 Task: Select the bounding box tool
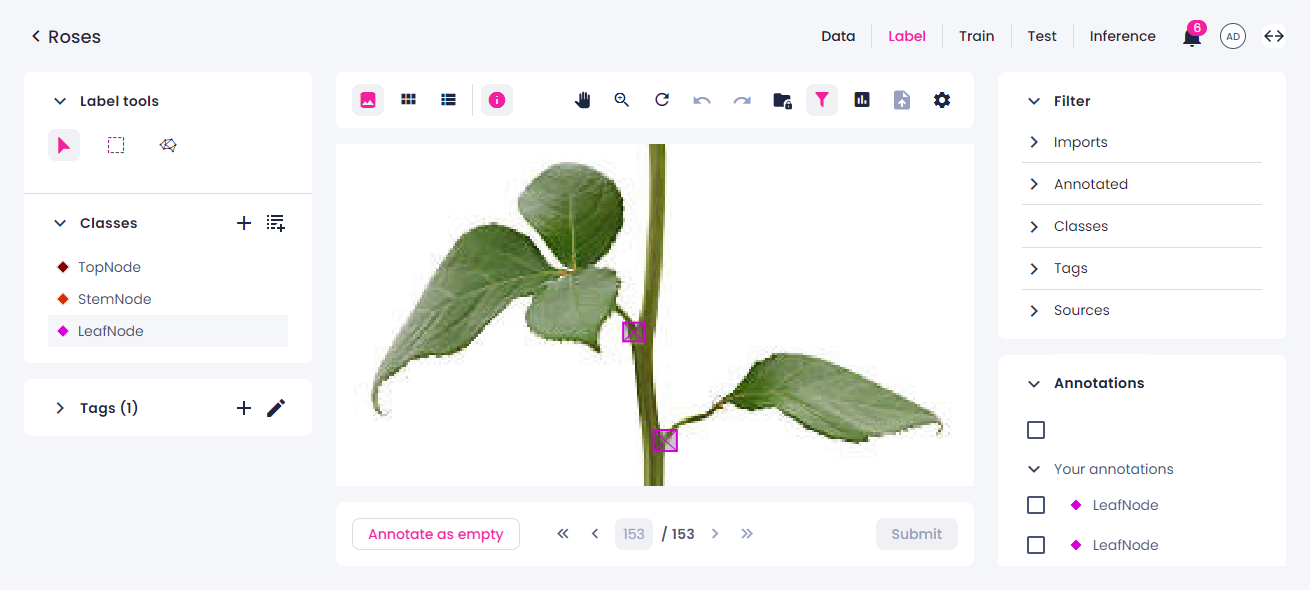(116, 145)
